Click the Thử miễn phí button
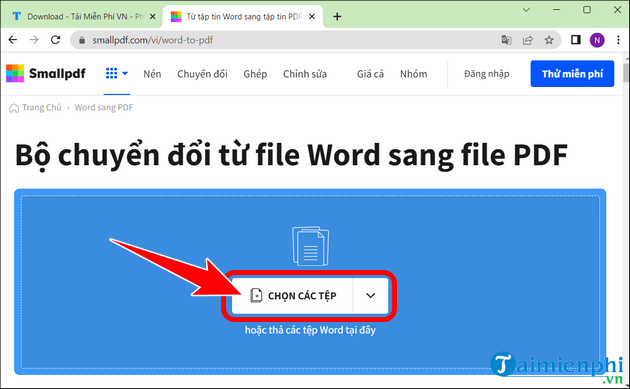Screen dimensions: 630x389 click(x=572, y=74)
